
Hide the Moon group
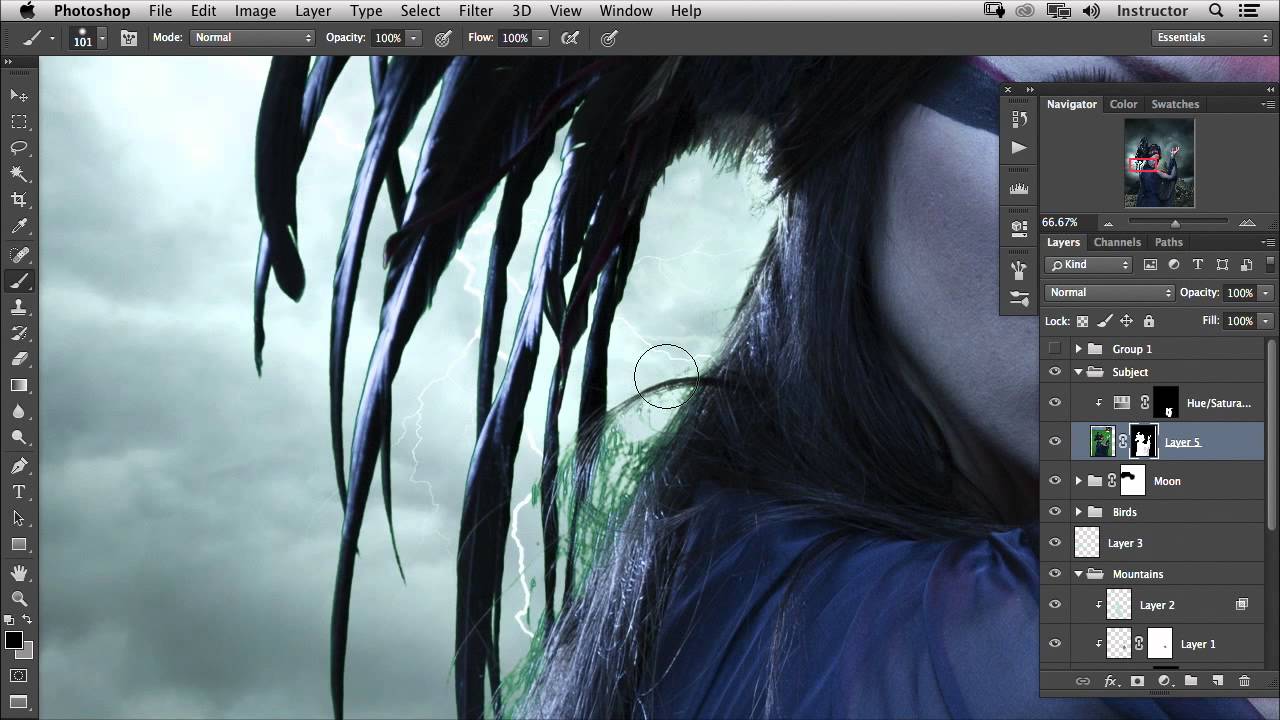tap(1054, 481)
